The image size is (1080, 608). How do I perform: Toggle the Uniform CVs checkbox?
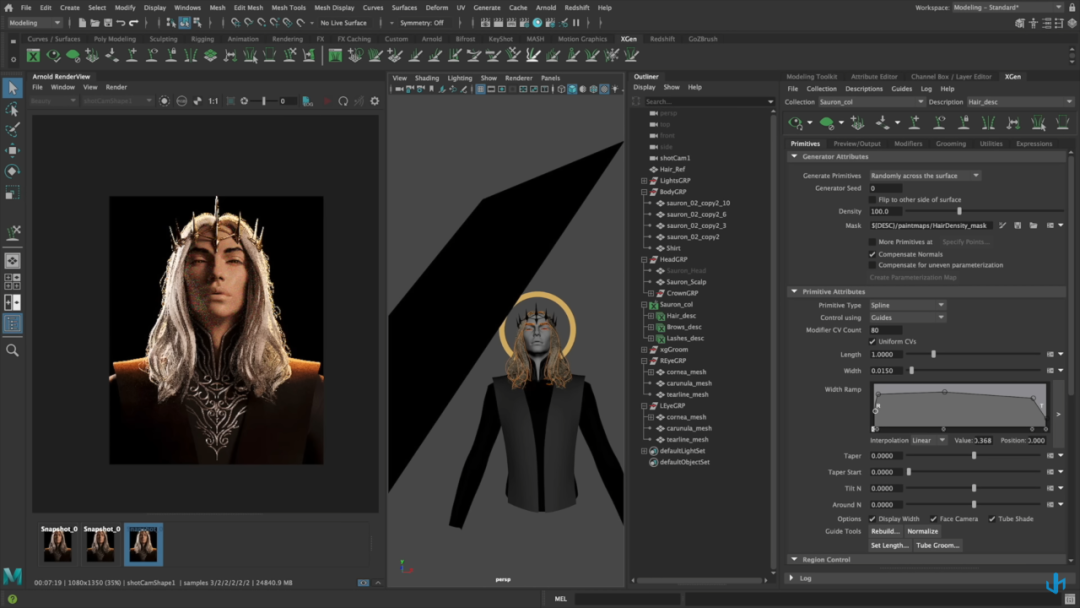[x=872, y=341]
